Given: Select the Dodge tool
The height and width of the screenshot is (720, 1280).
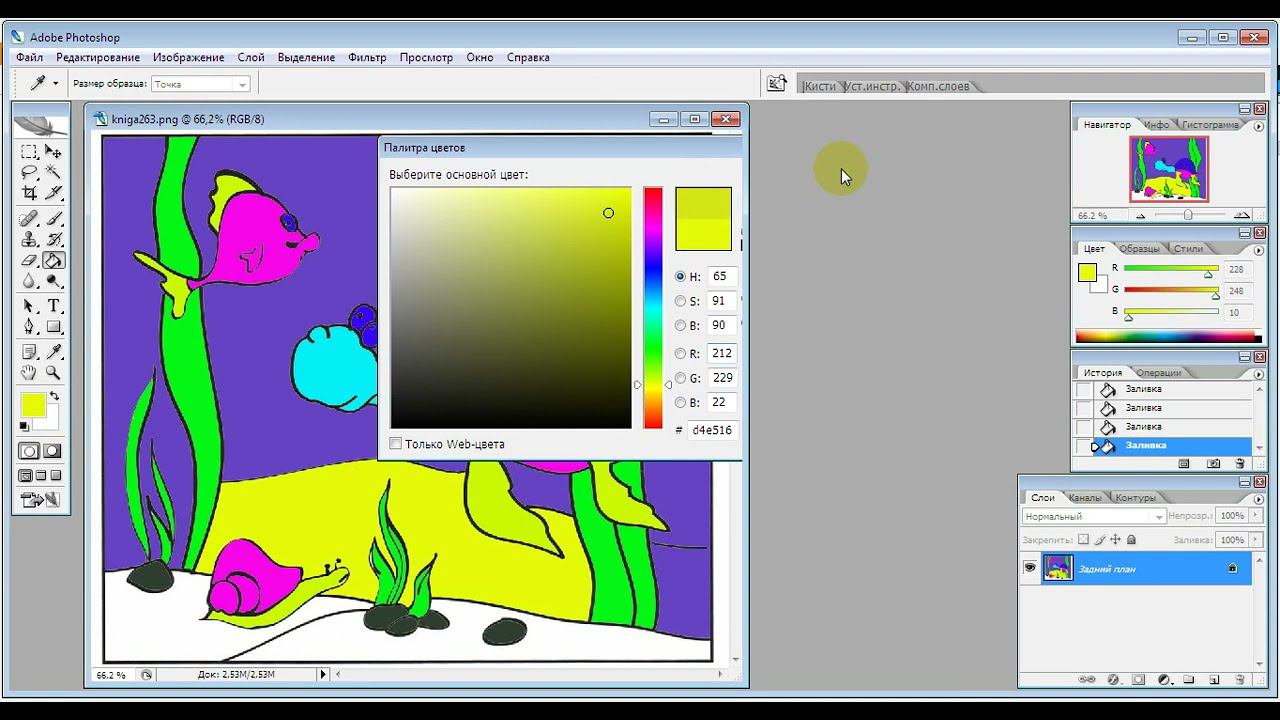Looking at the screenshot, I should click(x=53, y=281).
